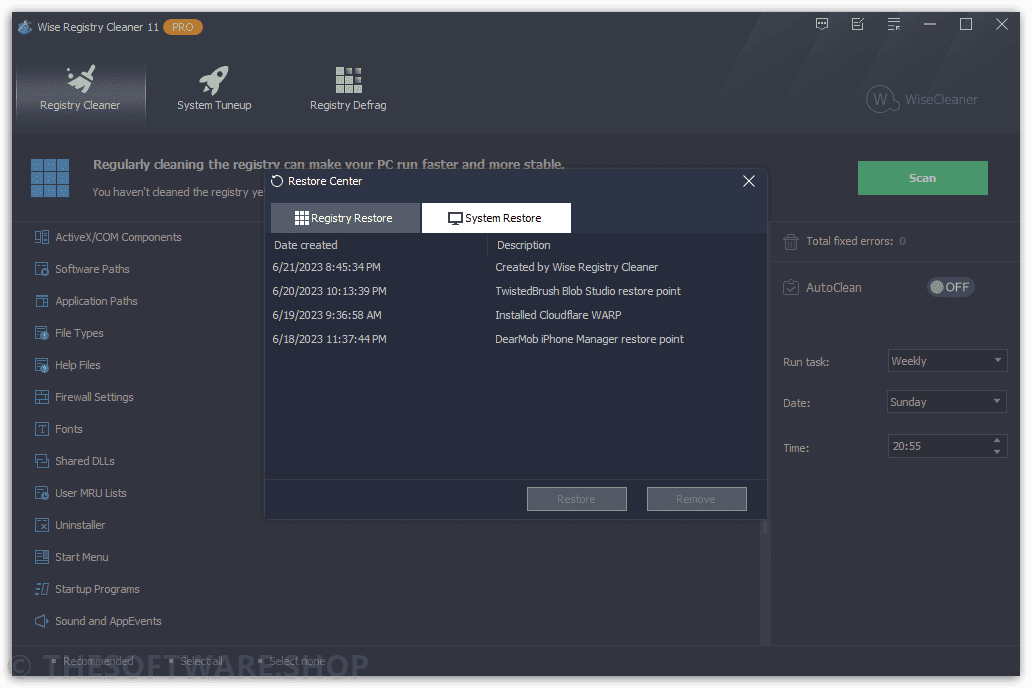
Task: Click the User MRU Lists icon
Action: point(41,493)
